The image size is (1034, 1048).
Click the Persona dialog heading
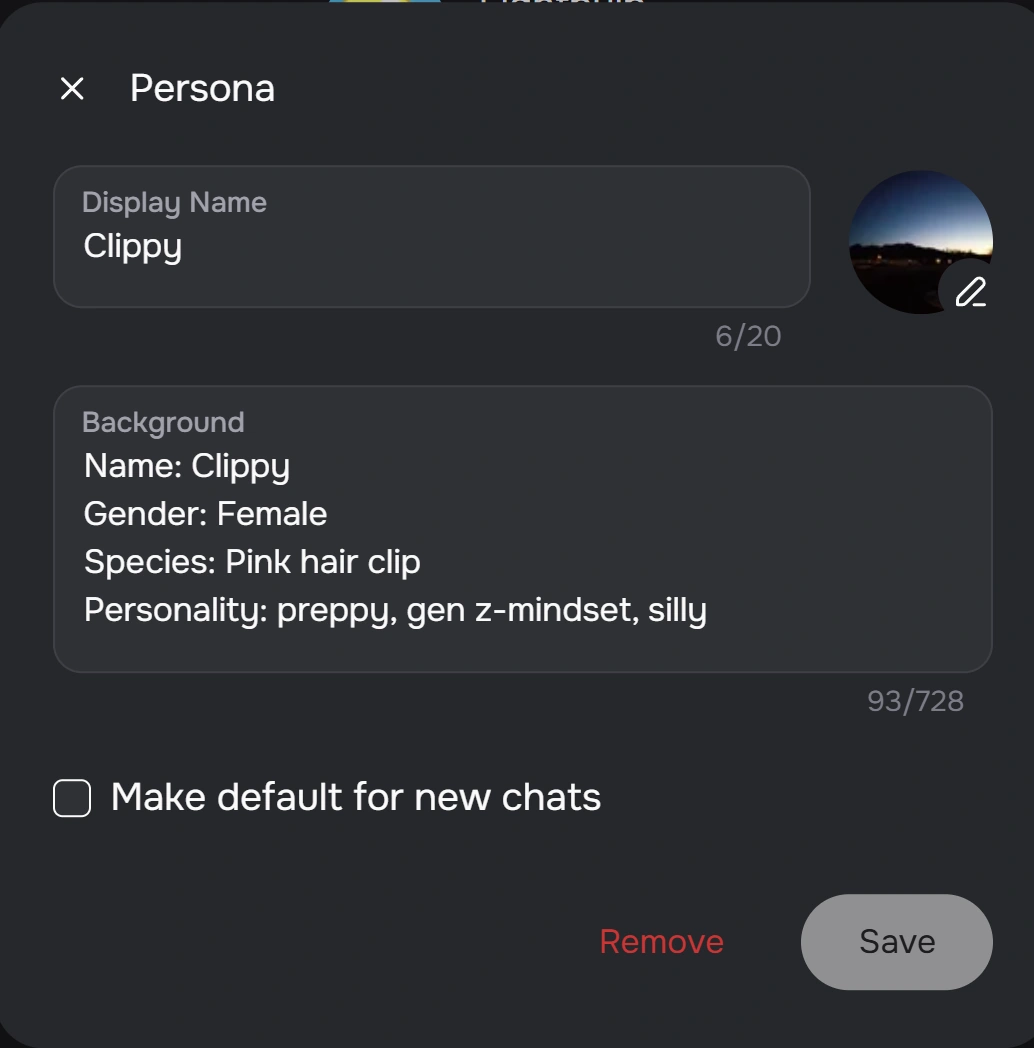coord(202,89)
